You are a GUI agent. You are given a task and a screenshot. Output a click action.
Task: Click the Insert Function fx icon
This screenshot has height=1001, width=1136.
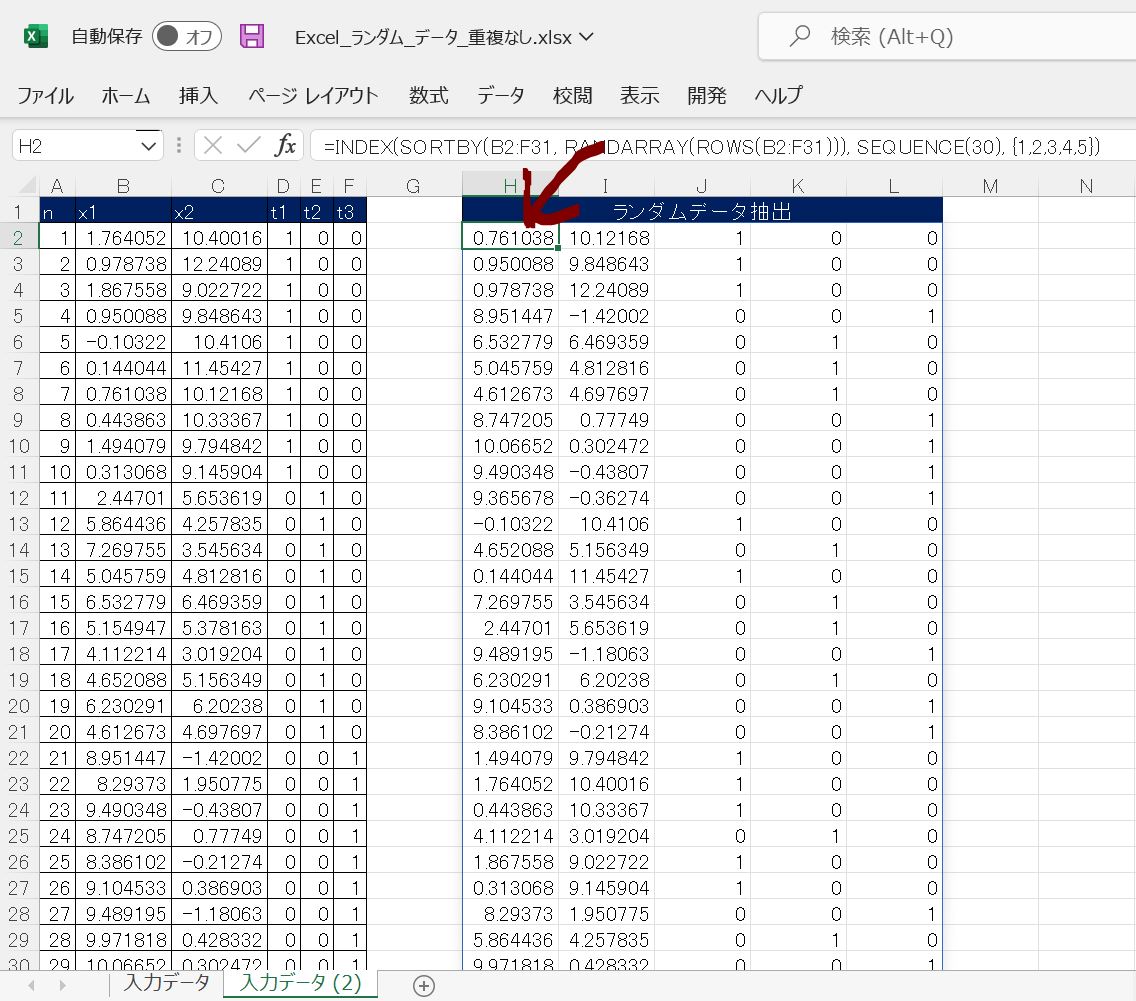pyautogui.click(x=285, y=146)
